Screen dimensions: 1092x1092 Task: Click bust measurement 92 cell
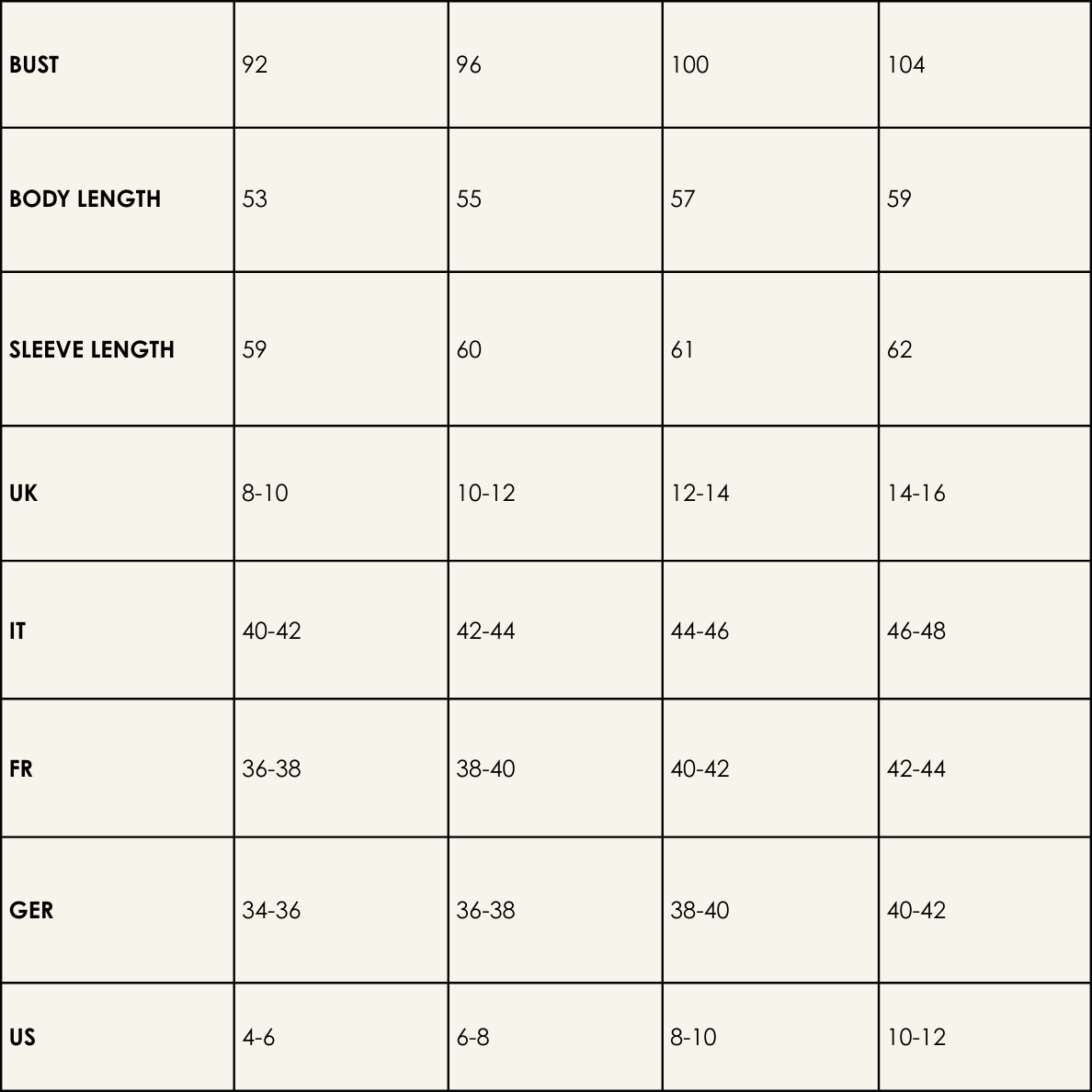(x=255, y=65)
